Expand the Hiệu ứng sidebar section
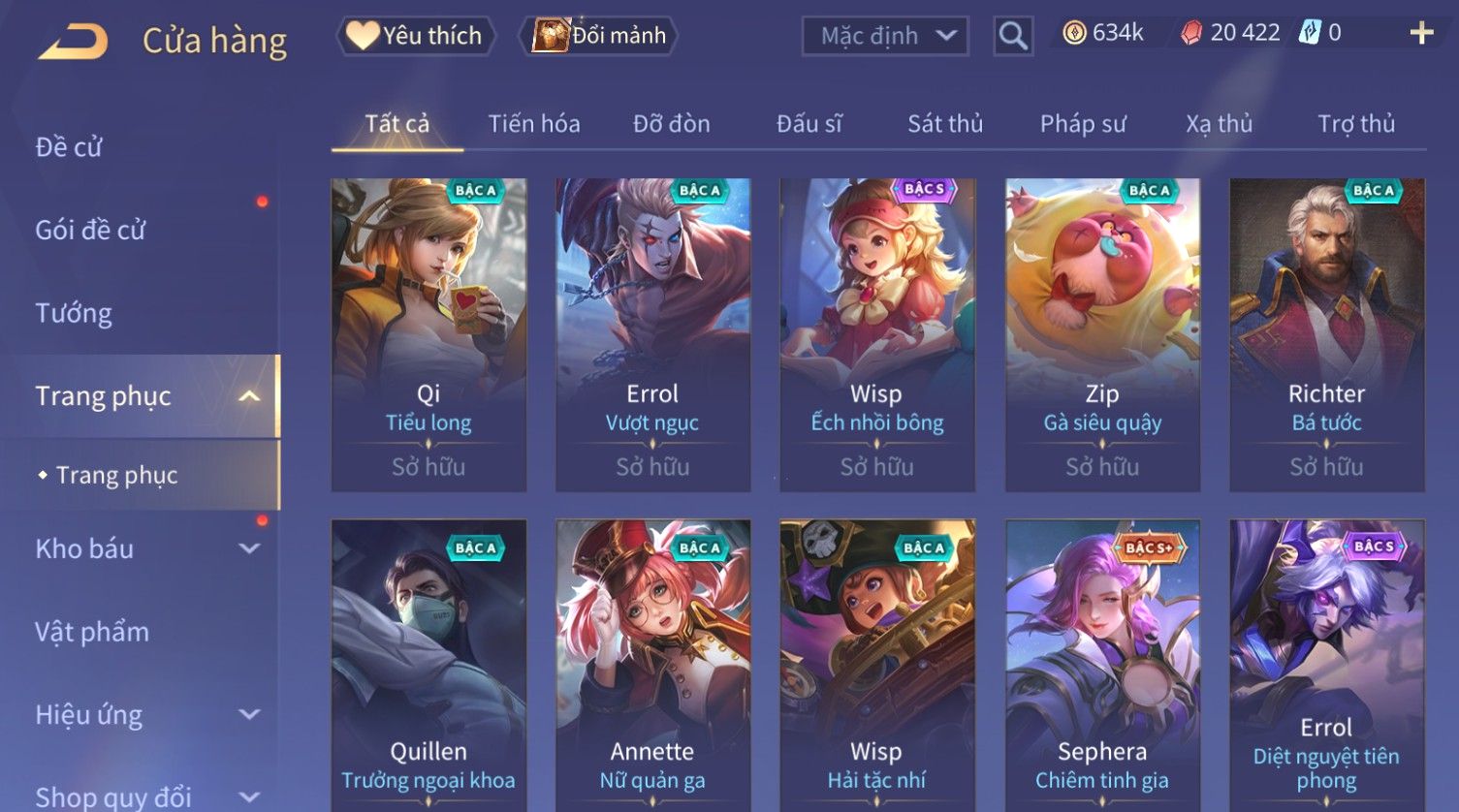The height and width of the screenshot is (812, 1459). tap(249, 715)
